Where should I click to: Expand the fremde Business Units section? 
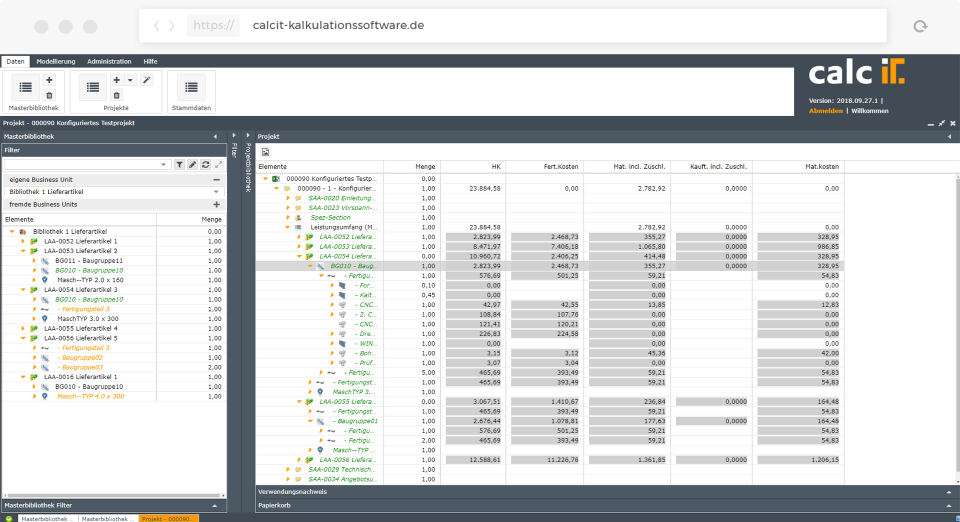pos(216,204)
